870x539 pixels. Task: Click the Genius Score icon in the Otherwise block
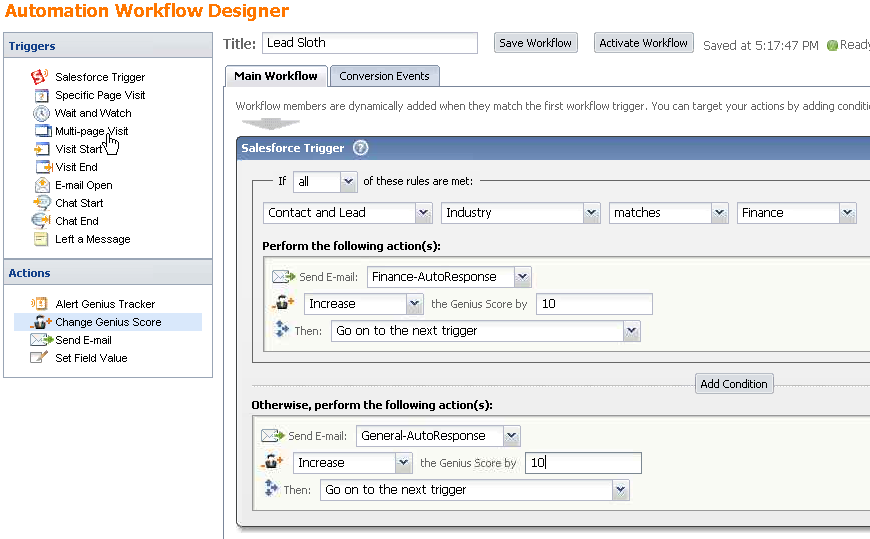(x=272, y=462)
